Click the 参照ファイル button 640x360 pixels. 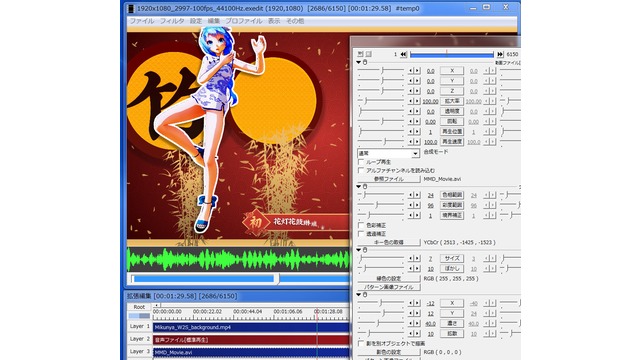[389, 179]
